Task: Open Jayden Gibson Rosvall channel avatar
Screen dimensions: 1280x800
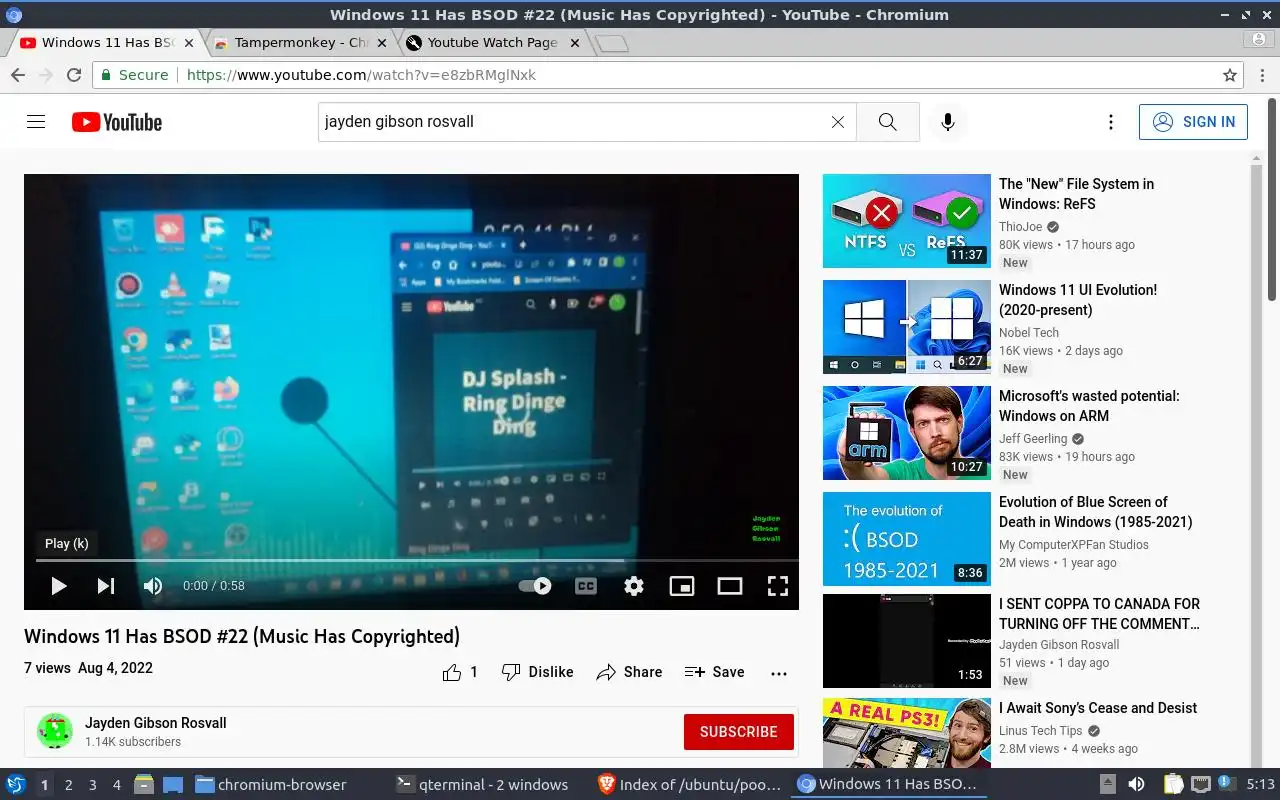Action: [x=55, y=731]
